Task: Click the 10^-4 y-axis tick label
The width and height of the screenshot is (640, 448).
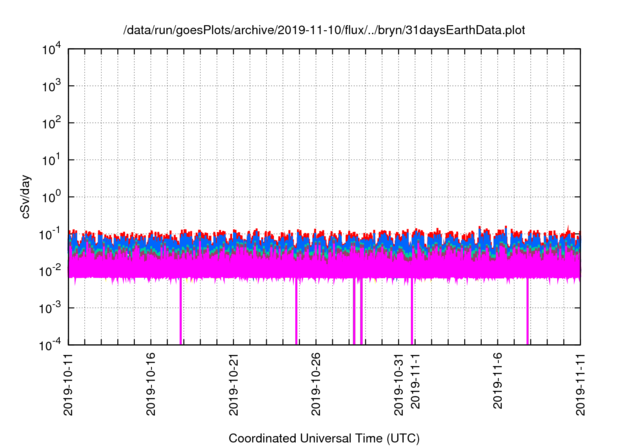Action: click(51, 346)
